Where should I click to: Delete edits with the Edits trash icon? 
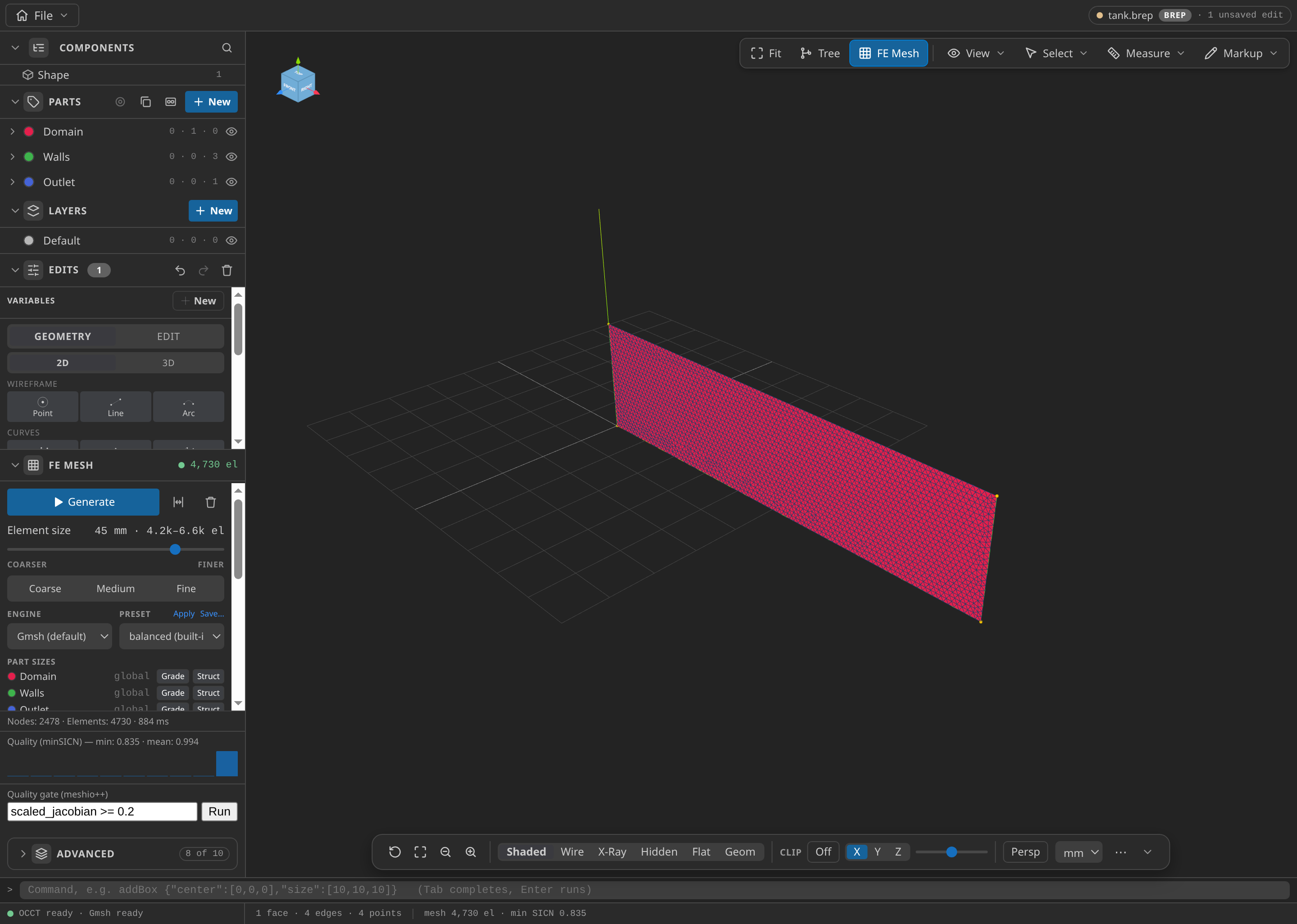click(227, 270)
